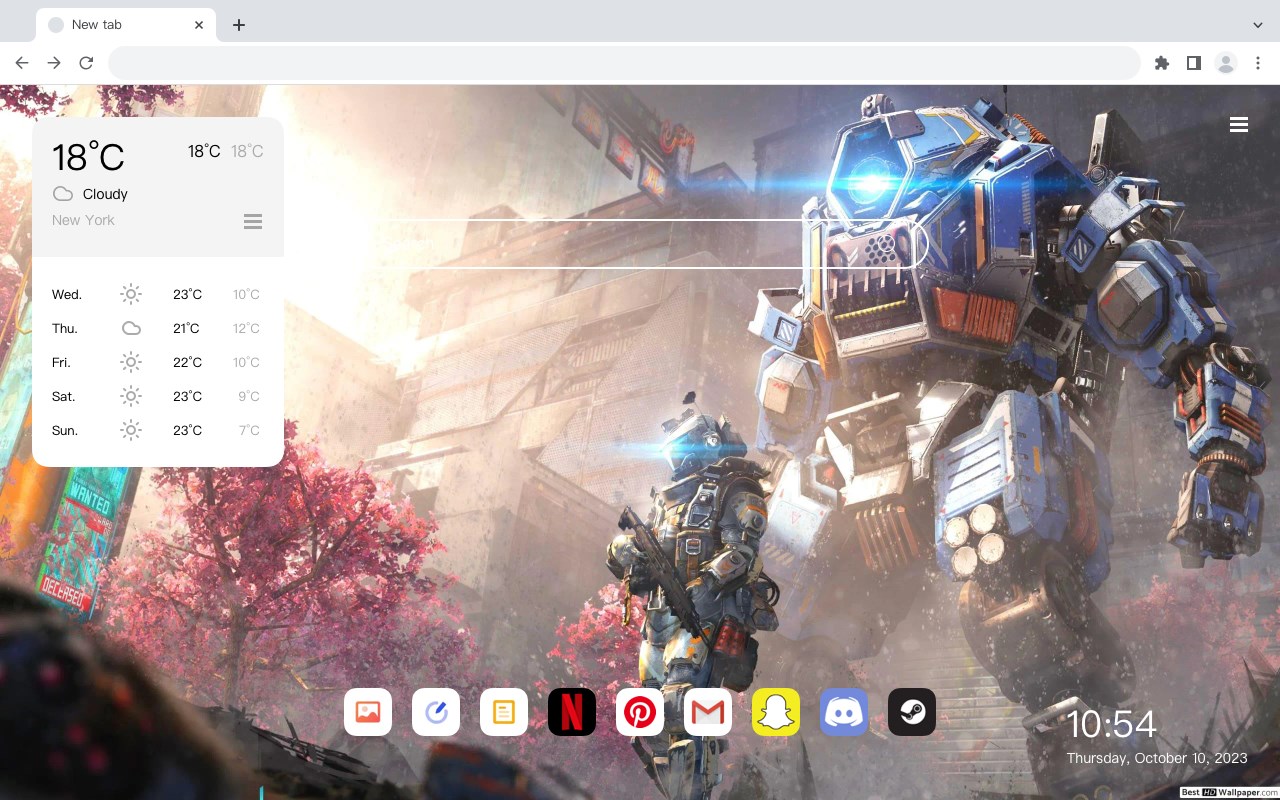
Task: Click the large 18°C current temperature
Action: click(88, 157)
